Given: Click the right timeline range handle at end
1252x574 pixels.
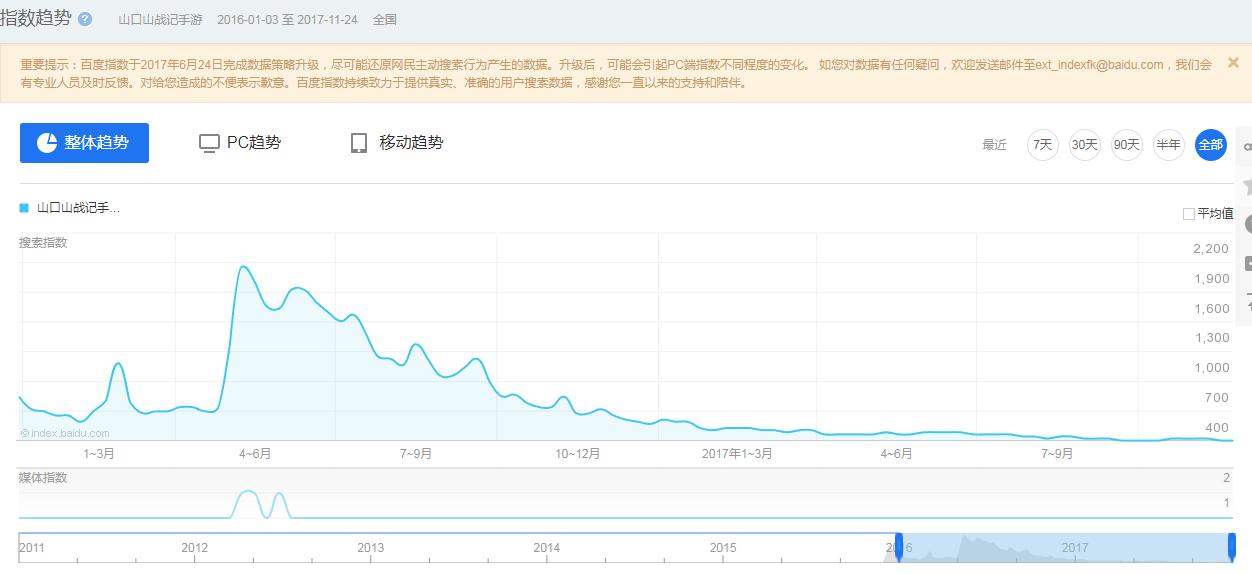Looking at the screenshot, I should pyautogui.click(x=1232, y=547).
